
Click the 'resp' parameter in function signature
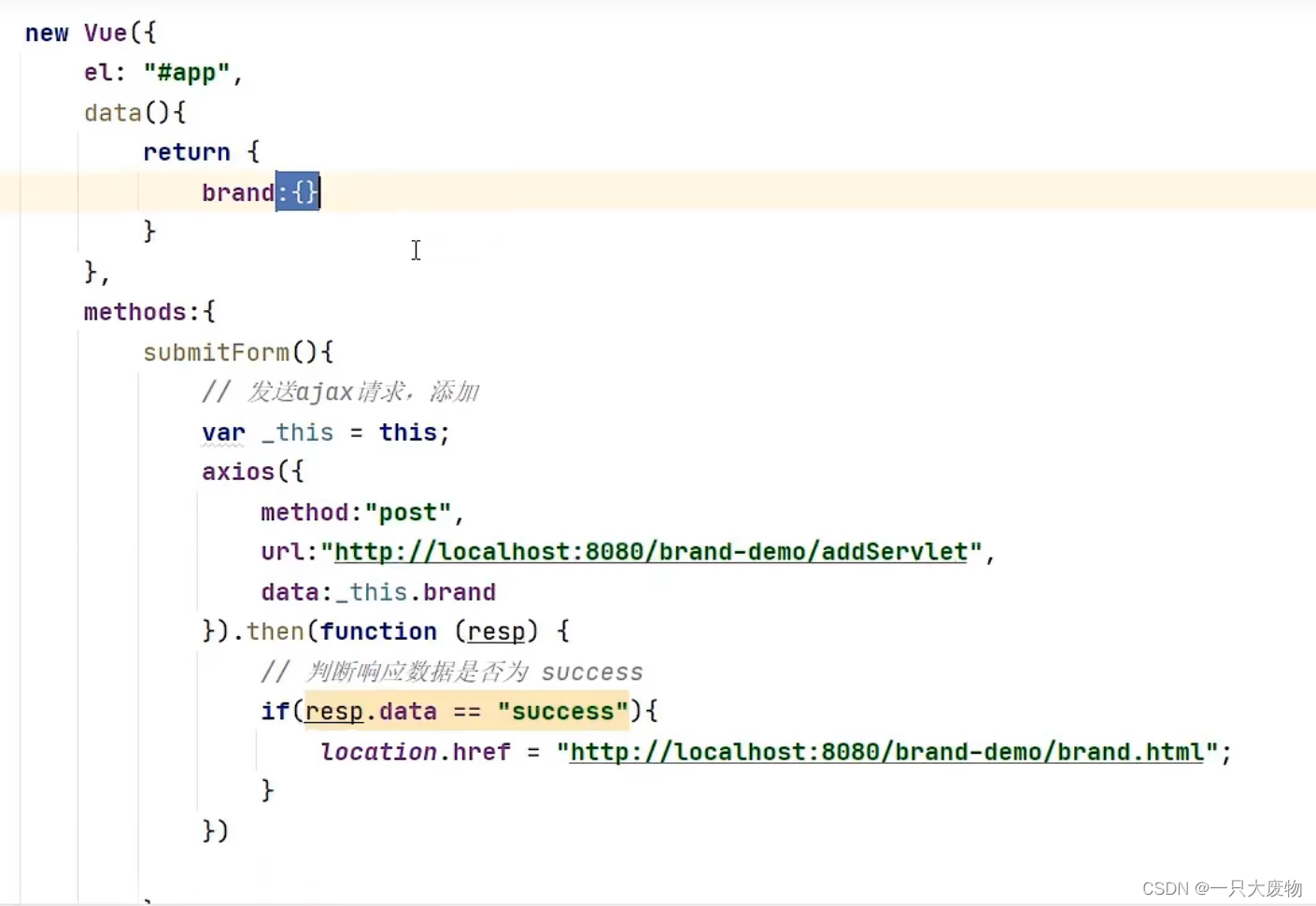point(496,631)
